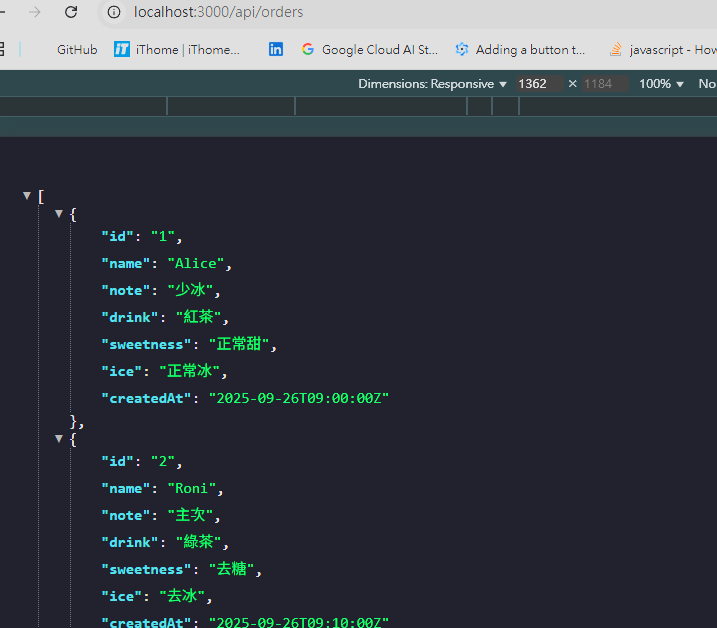Click the Google icon on the Cloud AI bookmark

tap(308, 49)
